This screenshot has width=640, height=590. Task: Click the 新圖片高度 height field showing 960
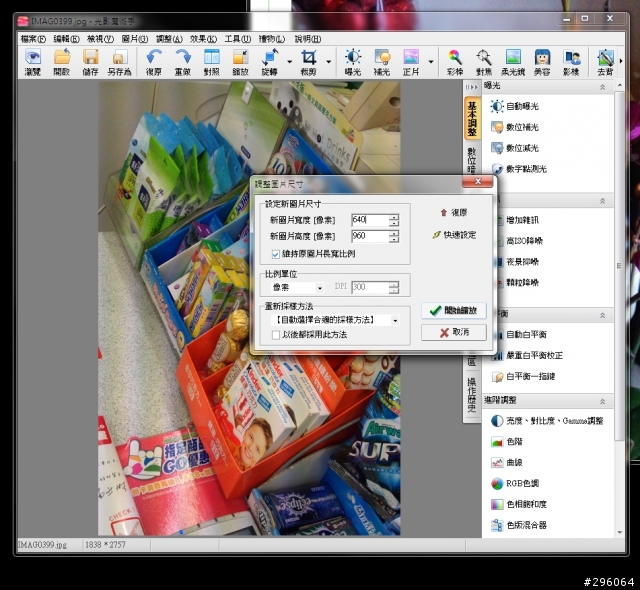370,236
